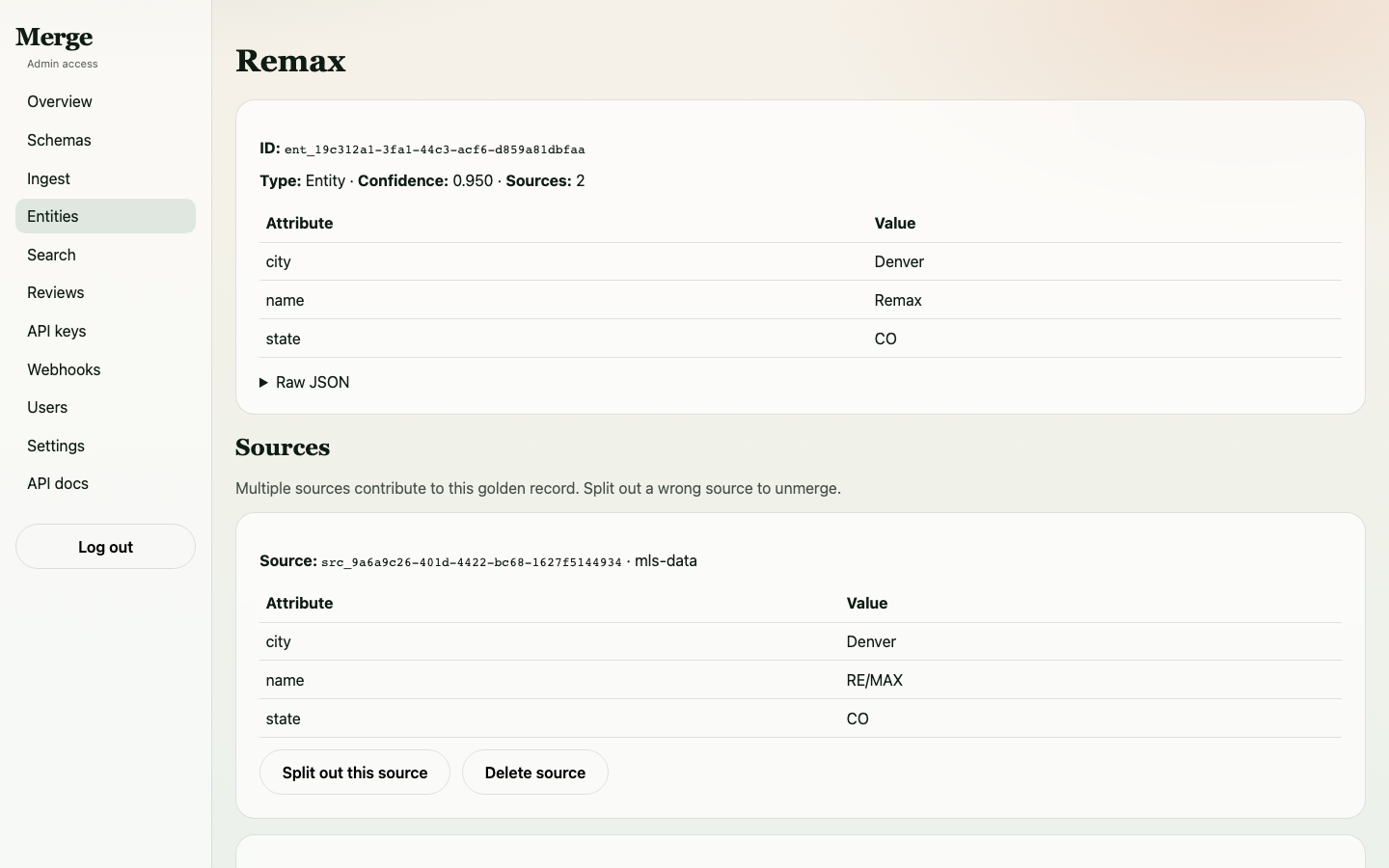Screen dimensions: 1389x868
Task: Open API docs link
Action: pyautogui.click(x=105, y=483)
